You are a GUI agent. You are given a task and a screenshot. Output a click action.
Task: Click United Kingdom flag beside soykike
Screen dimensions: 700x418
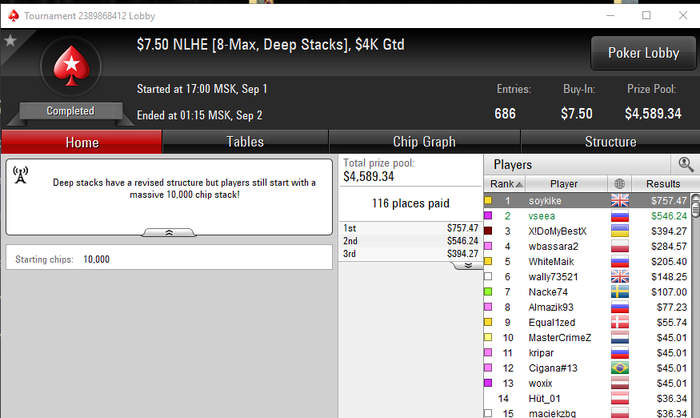620,201
